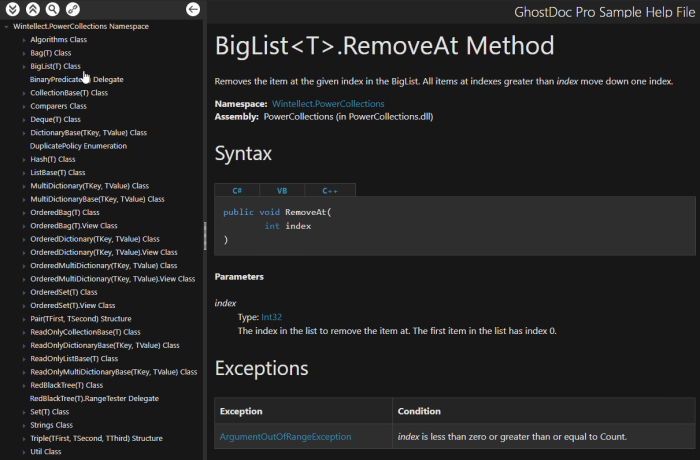Select OrderedSet(T).View Class entry
This screenshot has width=700, height=460.
(x=73, y=305)
